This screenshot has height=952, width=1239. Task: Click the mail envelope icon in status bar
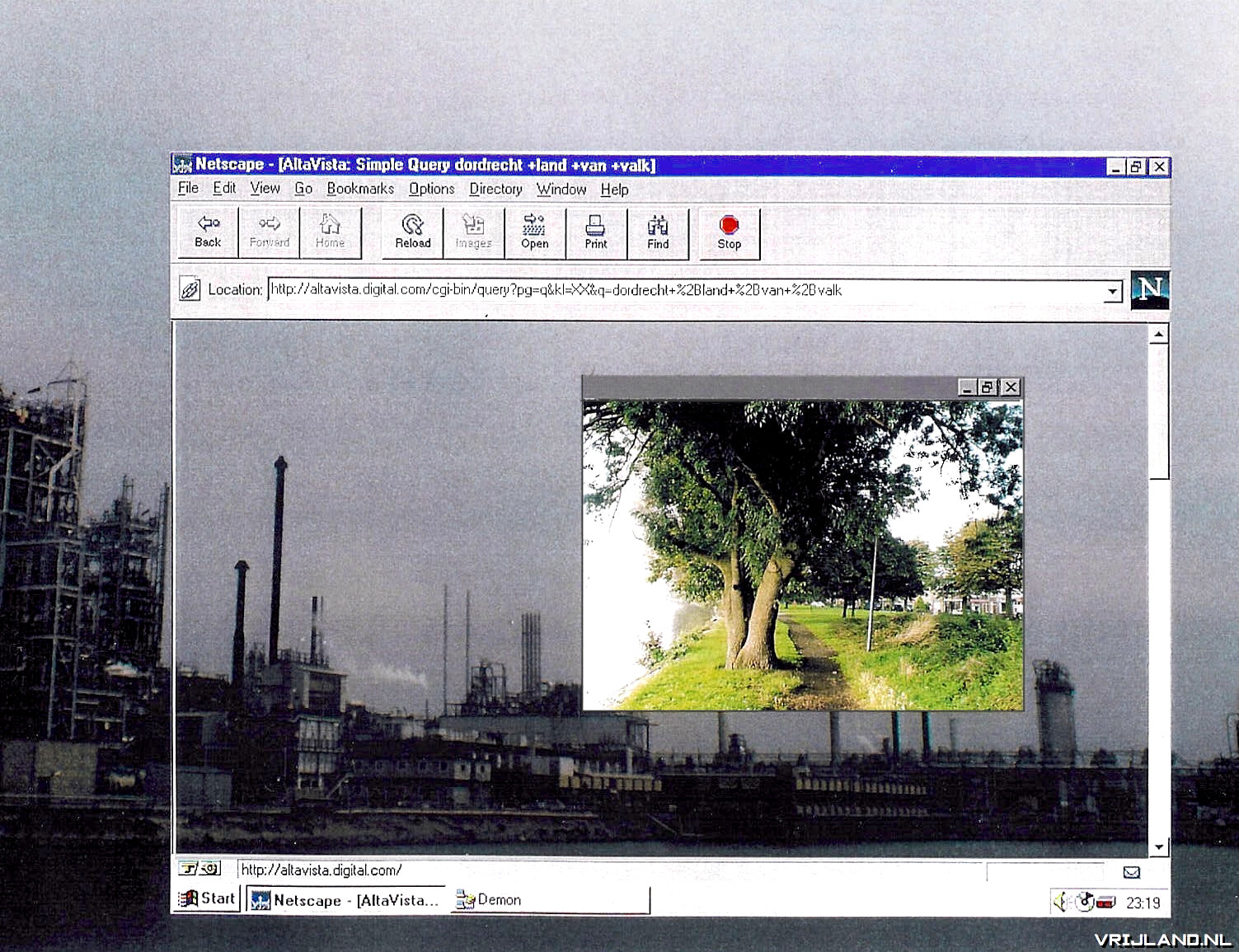tap(1131, 872)
